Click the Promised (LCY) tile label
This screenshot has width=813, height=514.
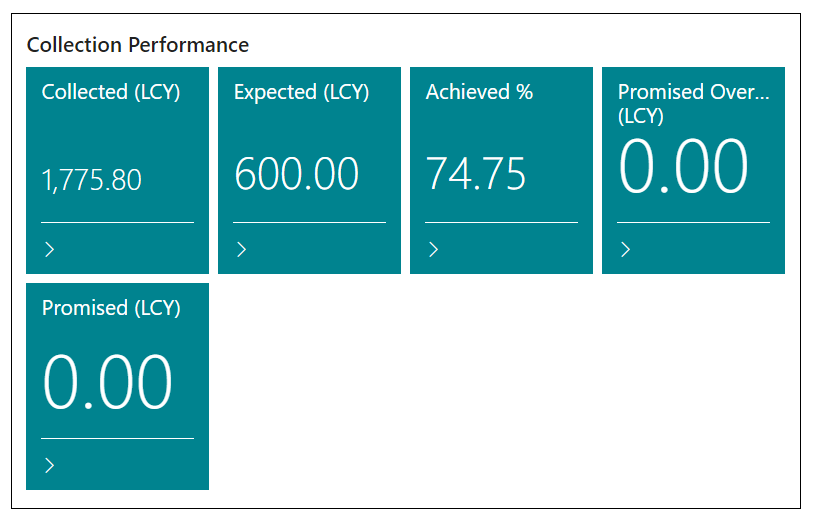pos(111,308)
